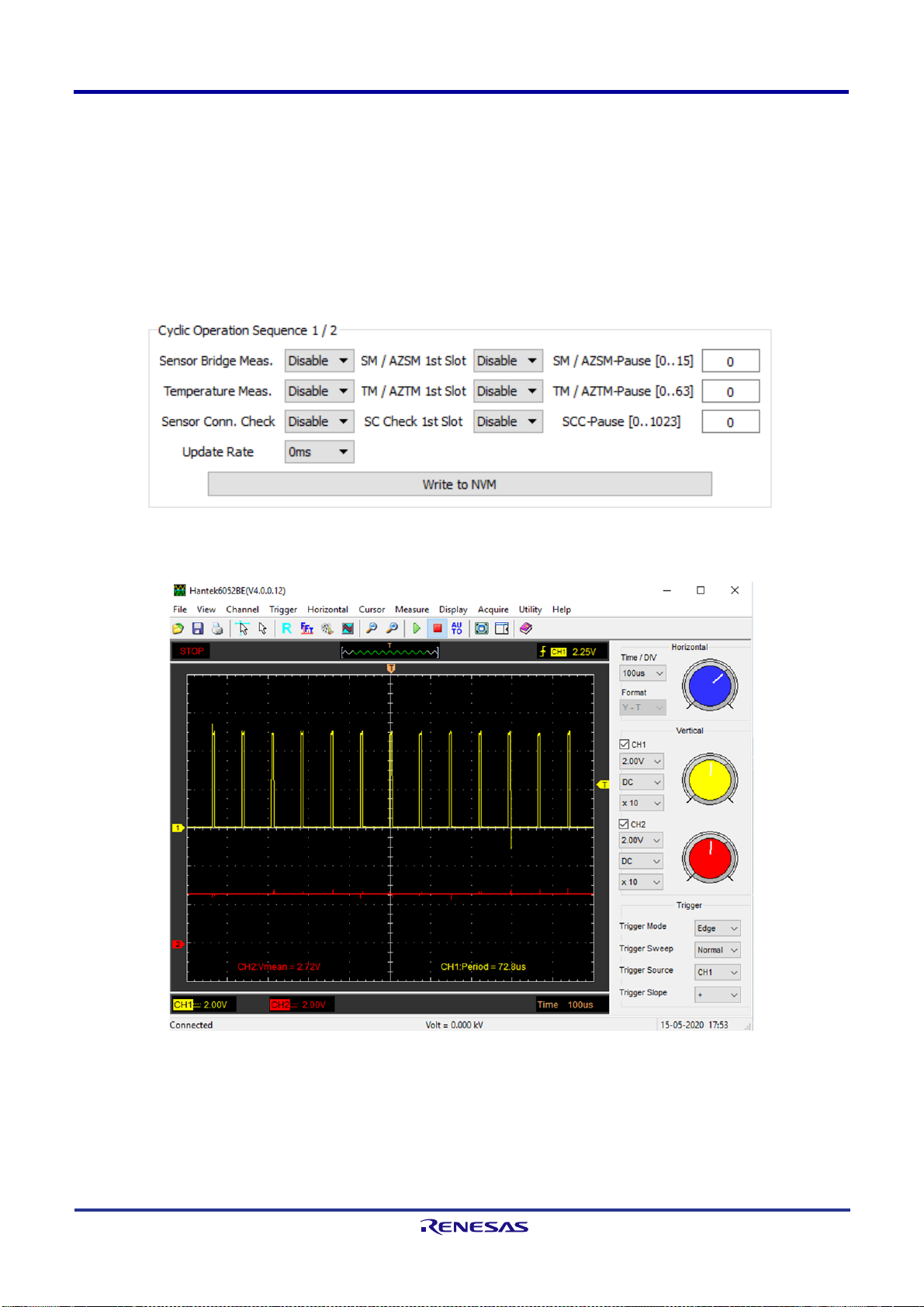Open the SC Check 1st Slot dropdown

click(x=508, y=421)
